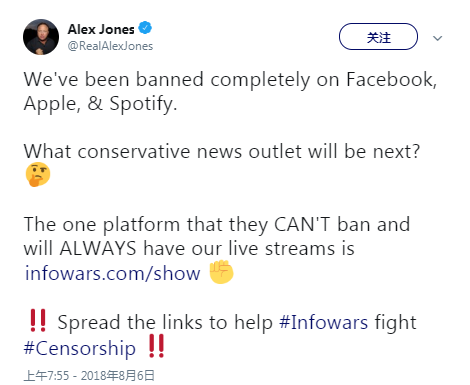Click the sentence about Facebook ban
Image resolution: width=470 pixels, height=385 pixels.
pos(230,80)
